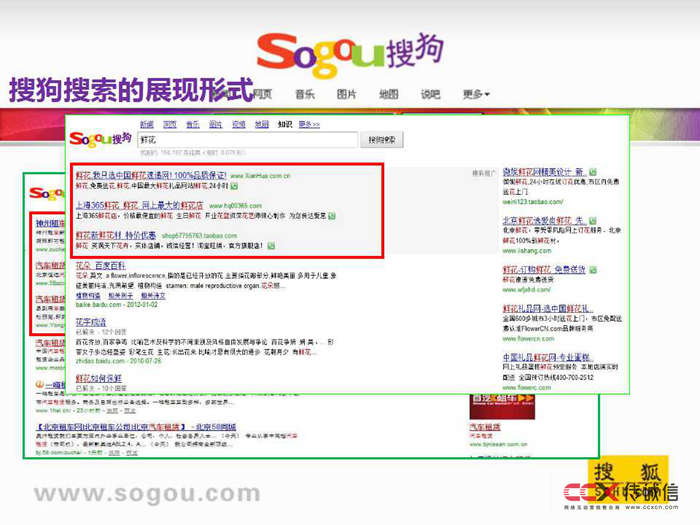Click green badge beside first right-side ad title

click(x=591, y=172)
